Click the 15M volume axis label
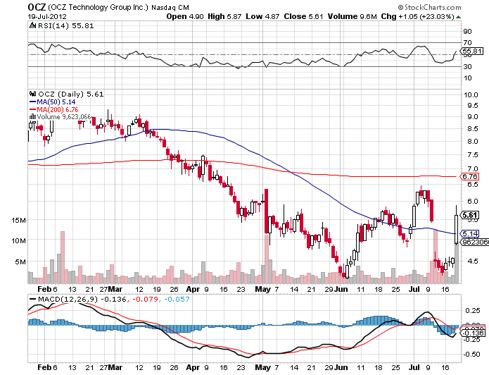The image size is (489, 375). 19,220
